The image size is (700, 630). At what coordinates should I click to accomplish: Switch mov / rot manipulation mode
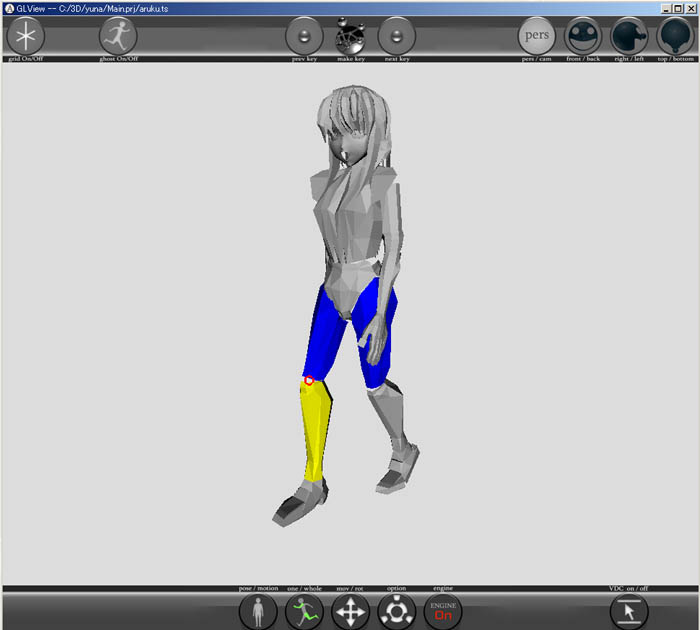(x=350, y=611)
